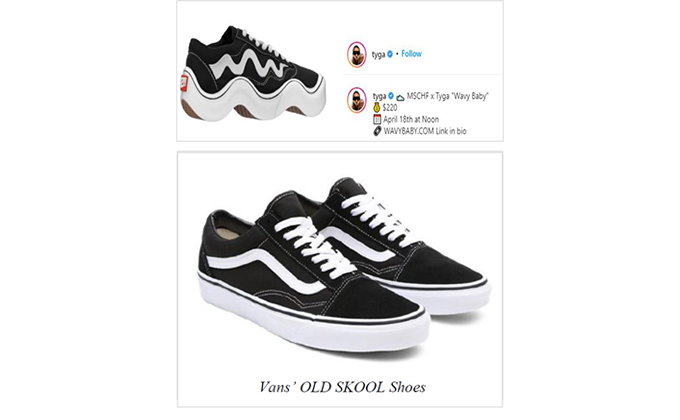Click the Vans' OLD SKOOL Shoes caption
Image resolution: width=680 pixels, height=420 pixels.
pos(342,387)
